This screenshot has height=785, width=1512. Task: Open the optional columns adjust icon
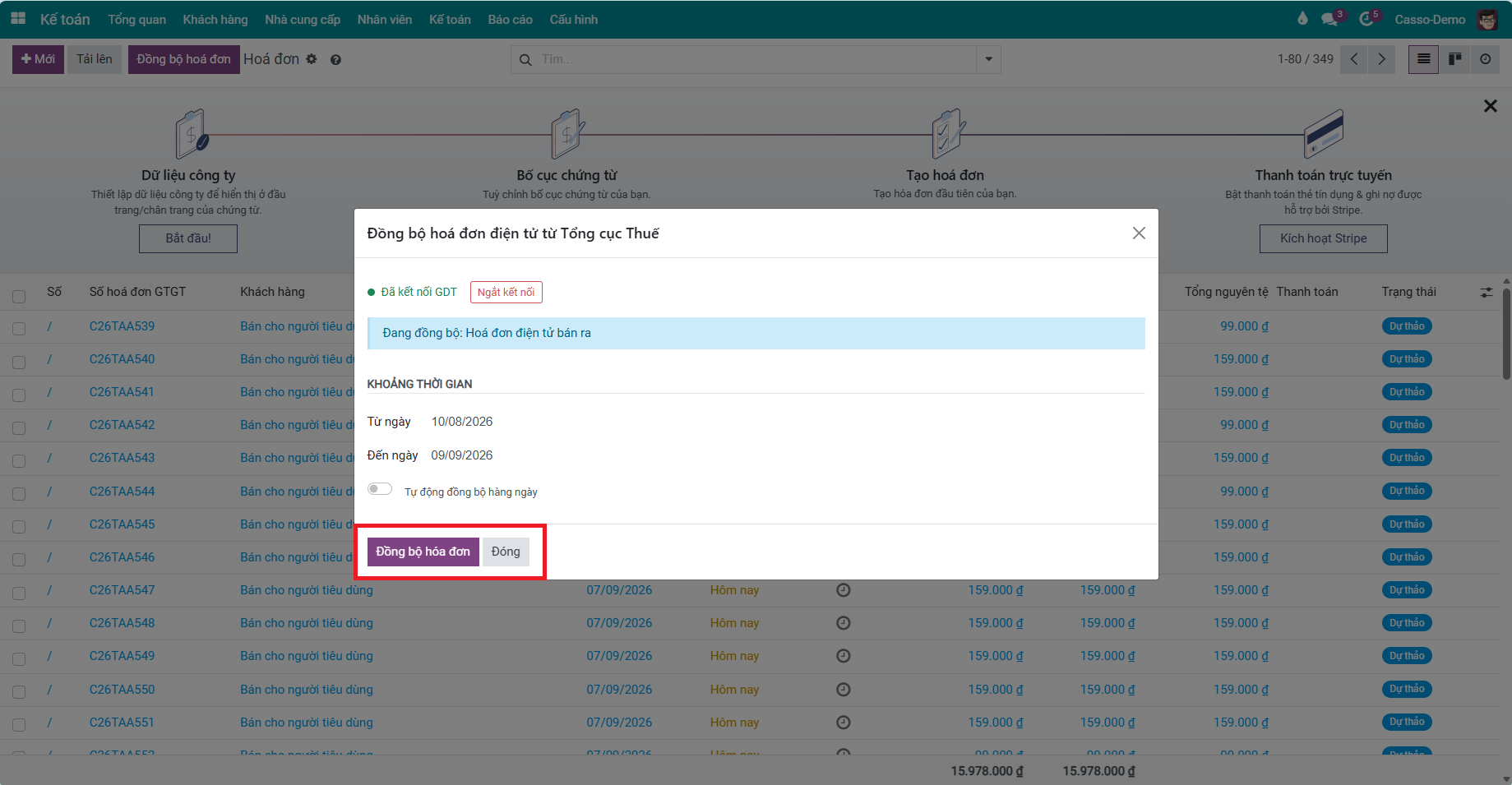click(1487, 292)
